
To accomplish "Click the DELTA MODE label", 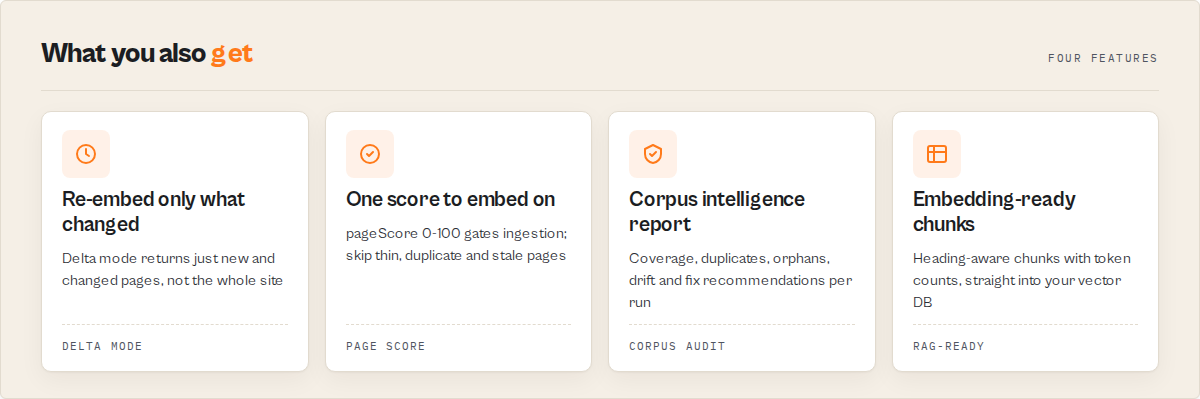I will click(102, 346).
